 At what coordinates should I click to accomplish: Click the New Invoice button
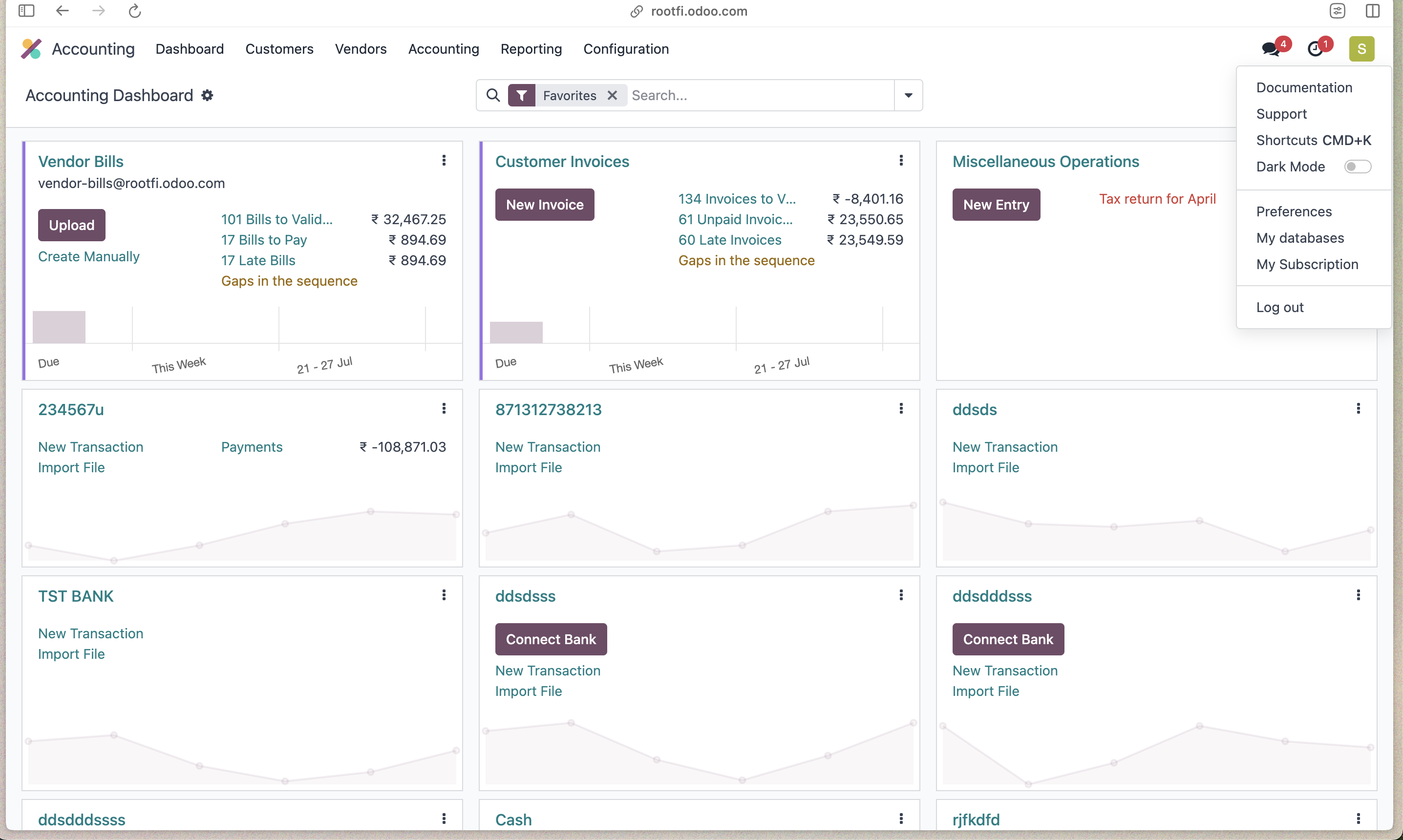[544, 204]
